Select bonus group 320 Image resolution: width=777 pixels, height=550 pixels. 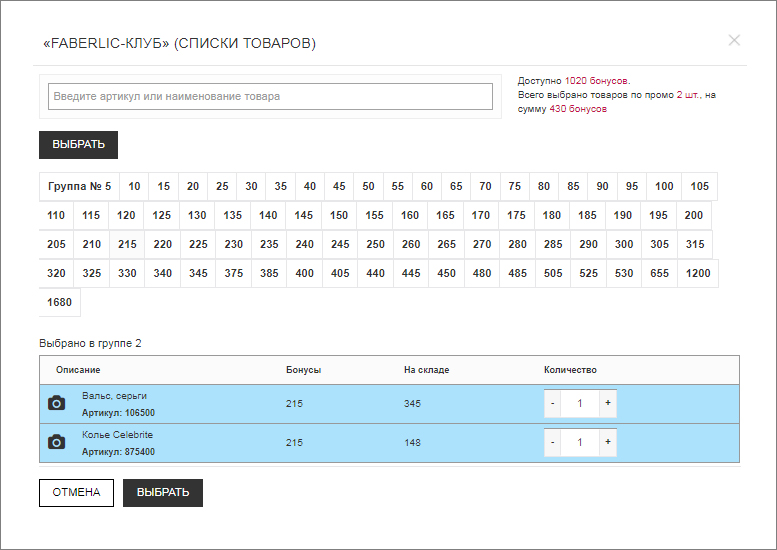[x=56, y=273]
